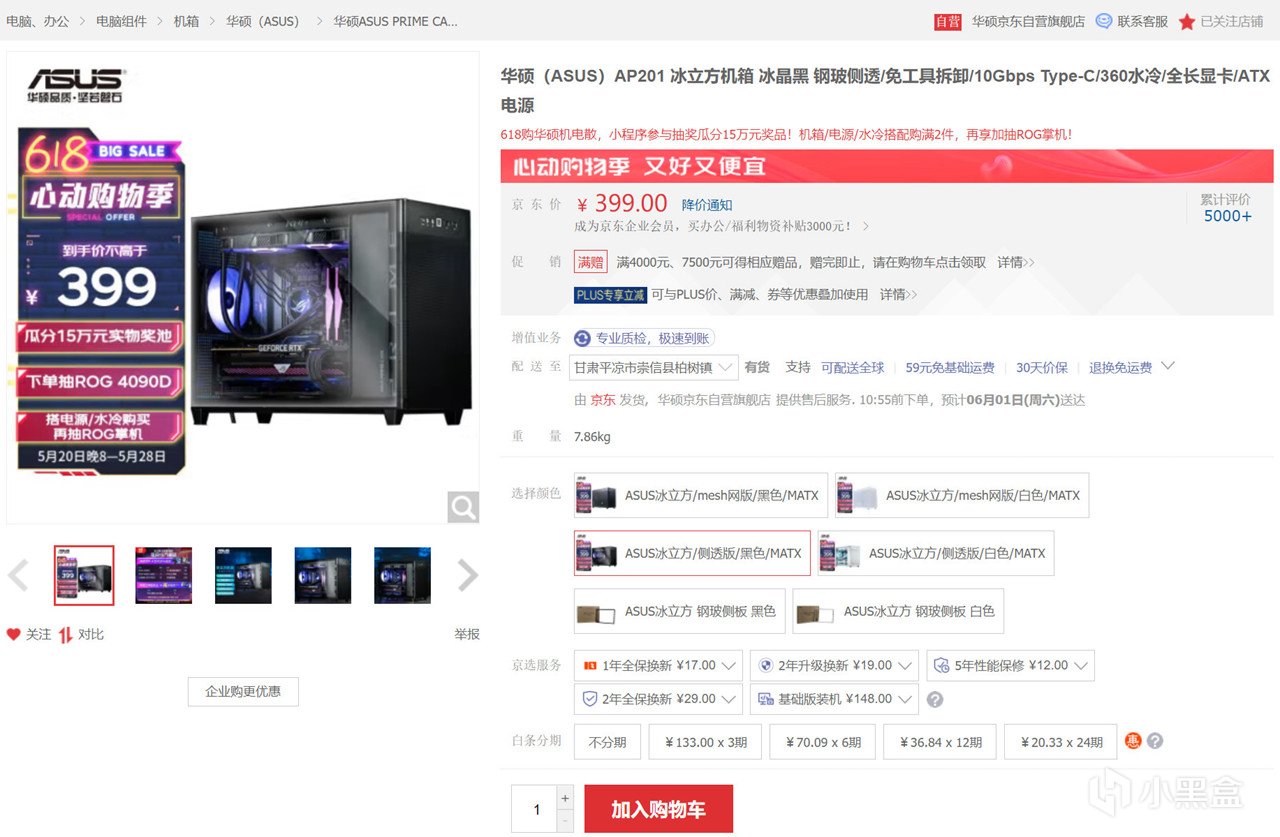Click the help icon beside 白条分期 options
The image size is (1280, 837).
tap(1155, 741)
